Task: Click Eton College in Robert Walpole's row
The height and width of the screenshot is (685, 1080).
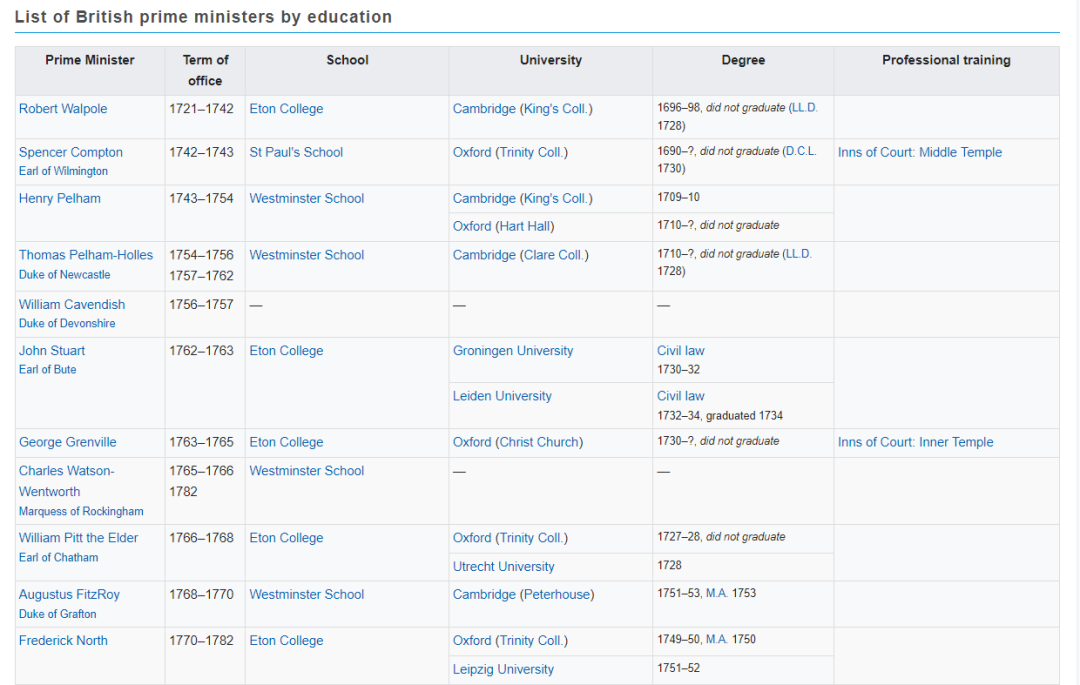Action: [x=286, y=109]
